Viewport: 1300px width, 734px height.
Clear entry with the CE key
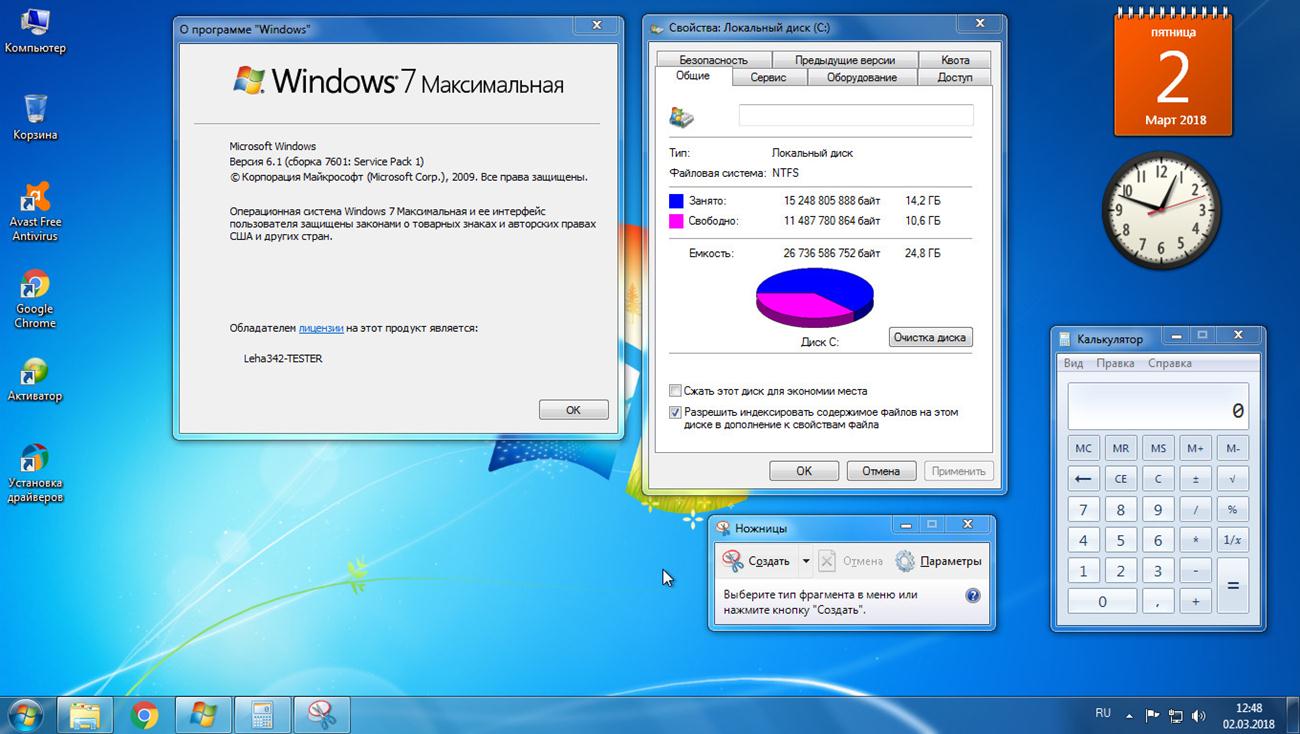pyautogui.click(x=1121, y=479)
